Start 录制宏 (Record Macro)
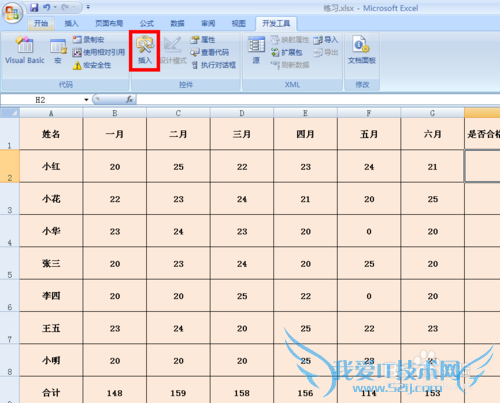 click(89, 40)
